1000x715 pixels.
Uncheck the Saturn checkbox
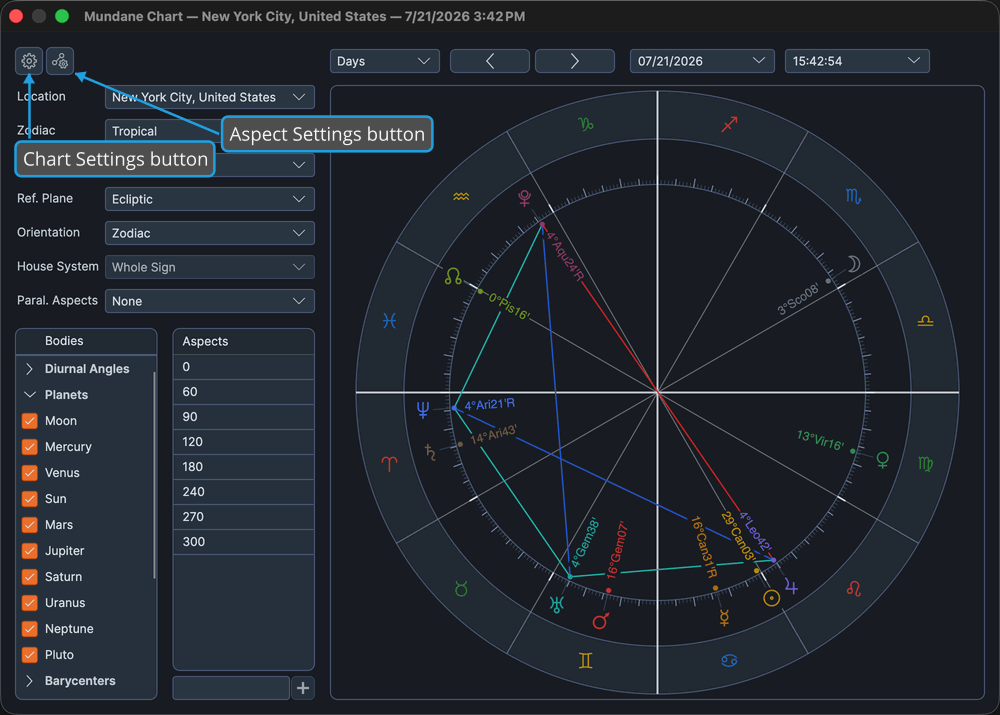click(x=29, y=577)
